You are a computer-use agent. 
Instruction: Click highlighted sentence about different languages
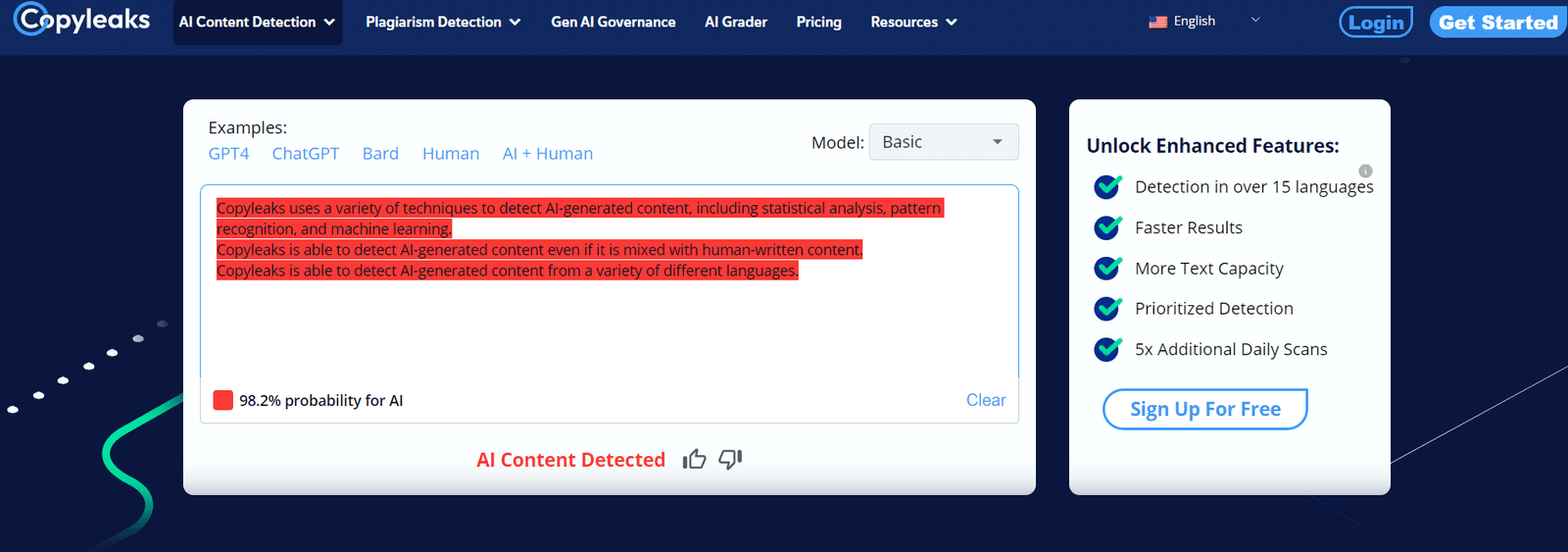tap(508, 271)
